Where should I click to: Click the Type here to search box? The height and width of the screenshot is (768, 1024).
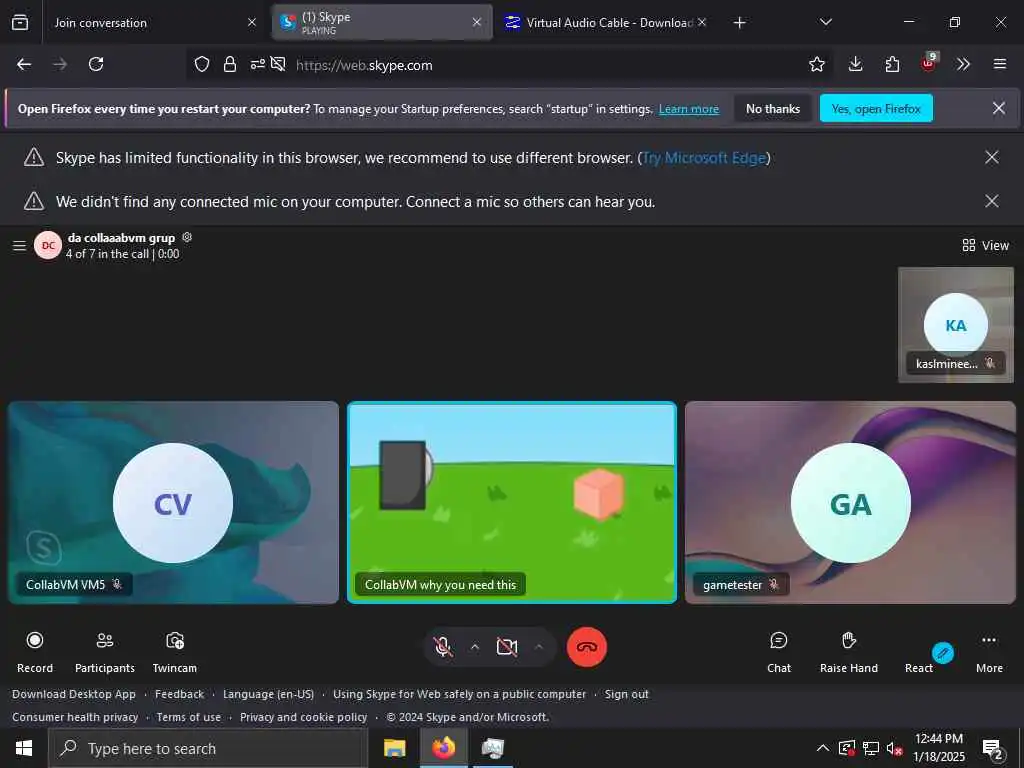pos(208,748)
